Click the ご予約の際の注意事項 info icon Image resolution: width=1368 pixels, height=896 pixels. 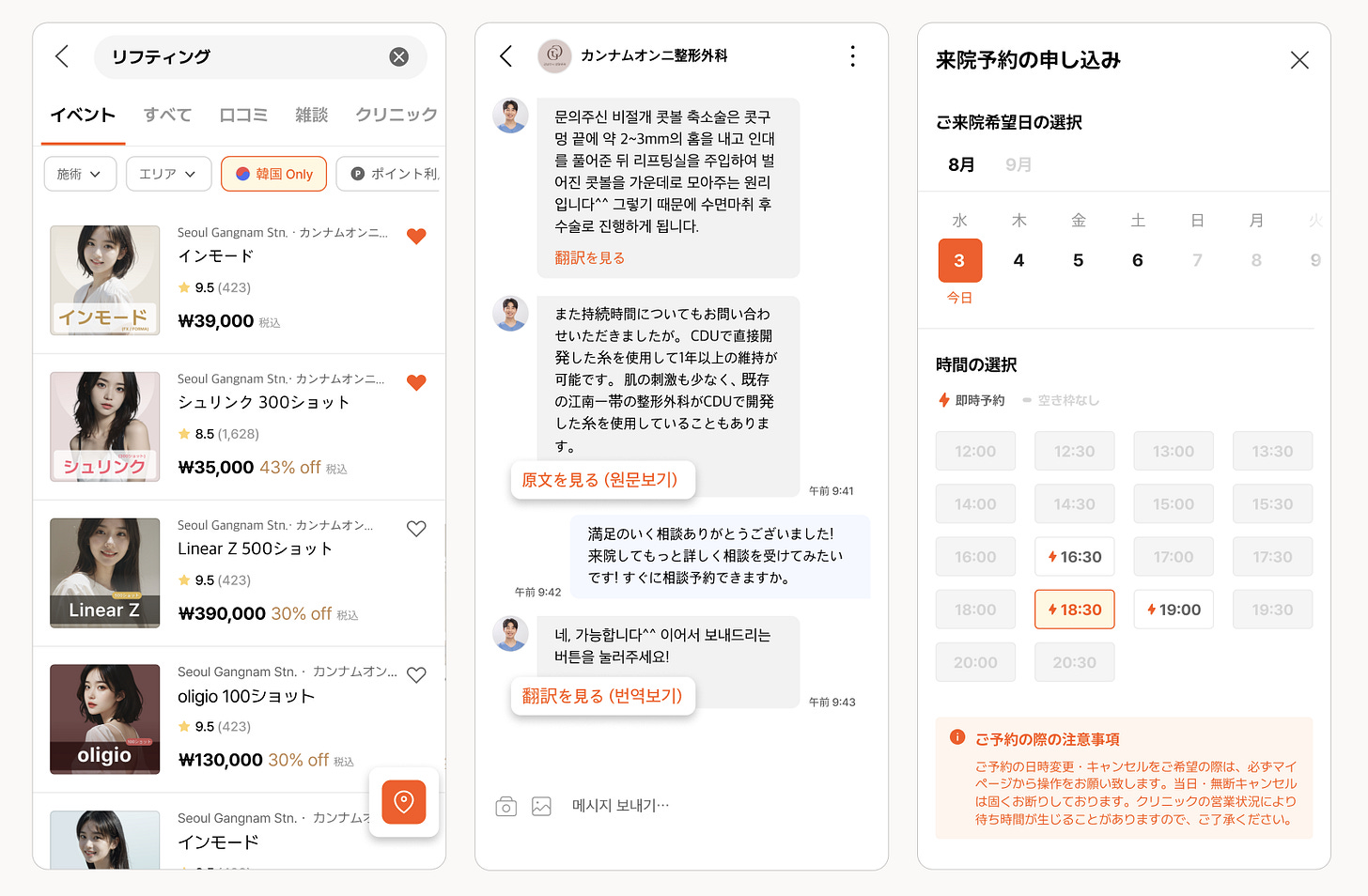click(957, 737)
